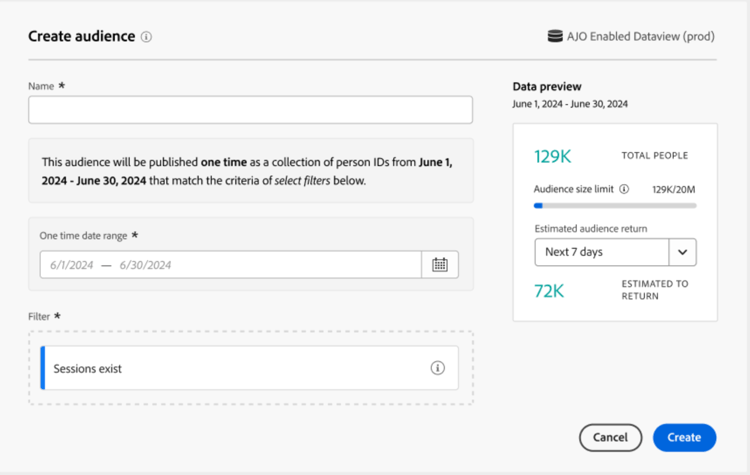Click the info icon beside Create audience title
This screenshot has width=750, height=475.
(x=146, y=37)
